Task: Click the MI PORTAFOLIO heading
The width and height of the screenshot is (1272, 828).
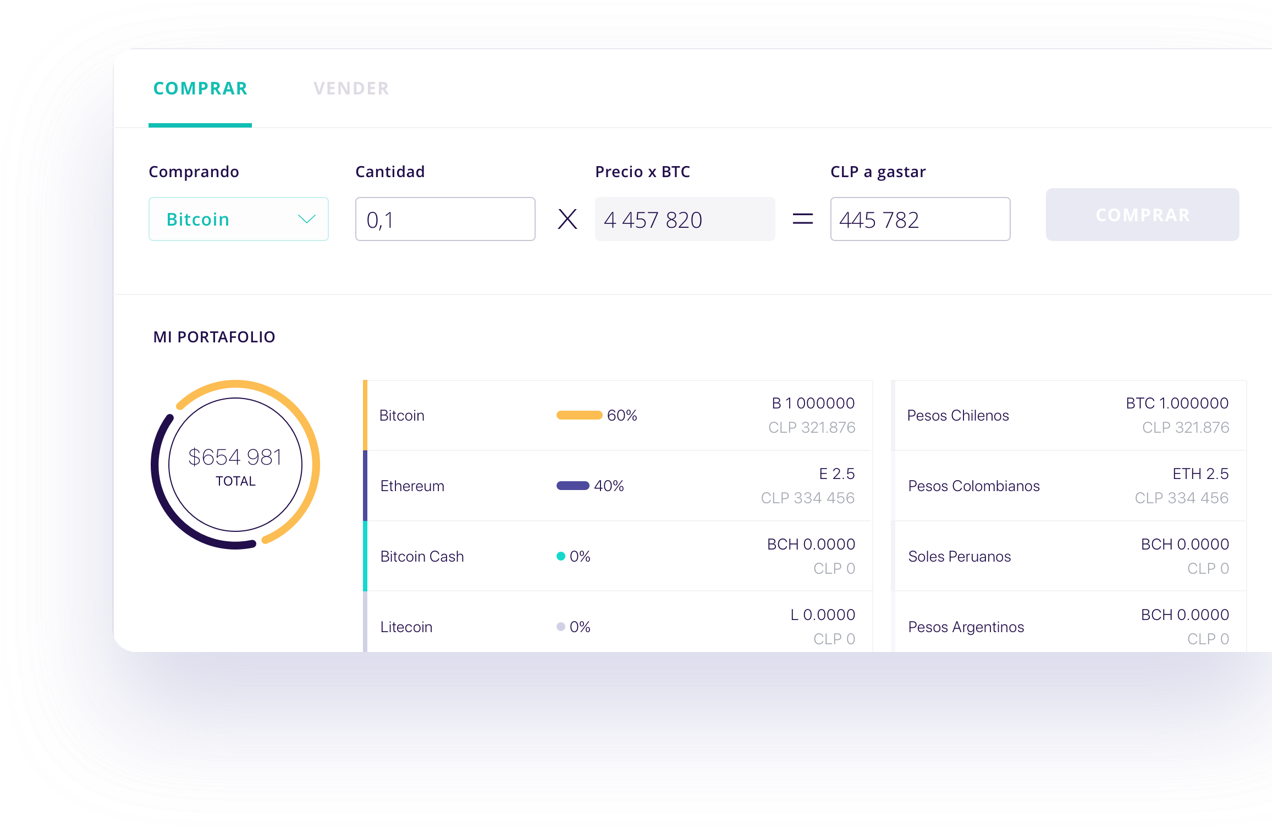Action: [x=214, y=337]
